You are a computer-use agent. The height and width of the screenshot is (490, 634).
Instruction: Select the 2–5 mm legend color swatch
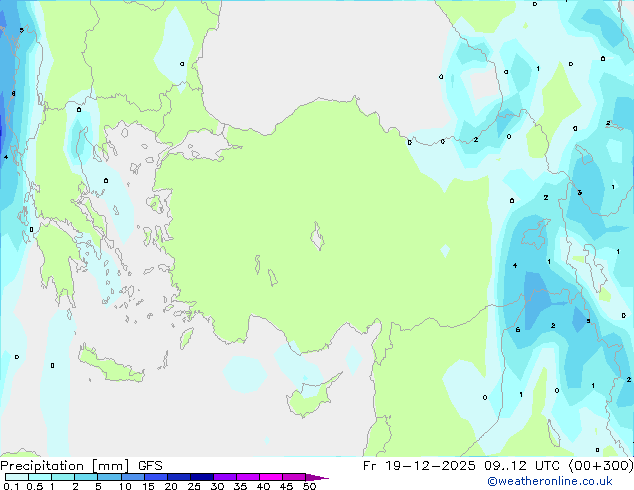click(x=86, y=477)
